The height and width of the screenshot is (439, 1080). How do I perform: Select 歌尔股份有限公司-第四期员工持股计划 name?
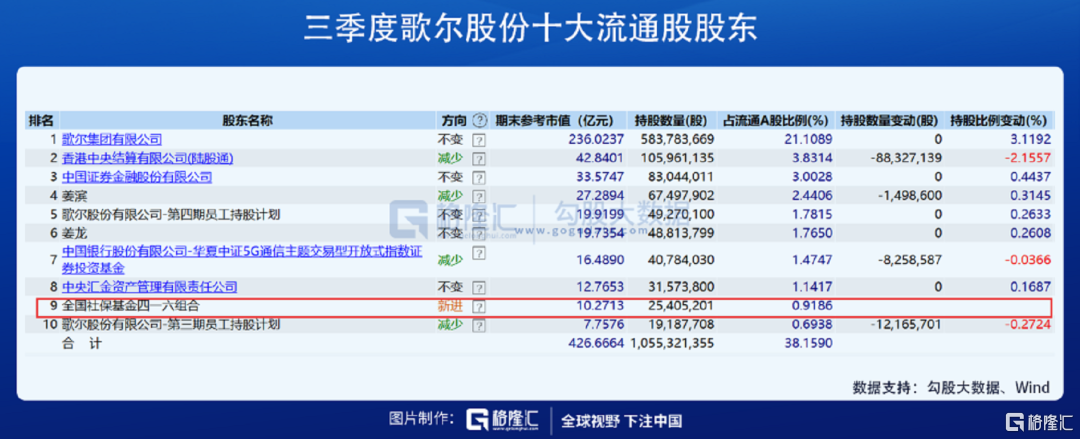171,214
